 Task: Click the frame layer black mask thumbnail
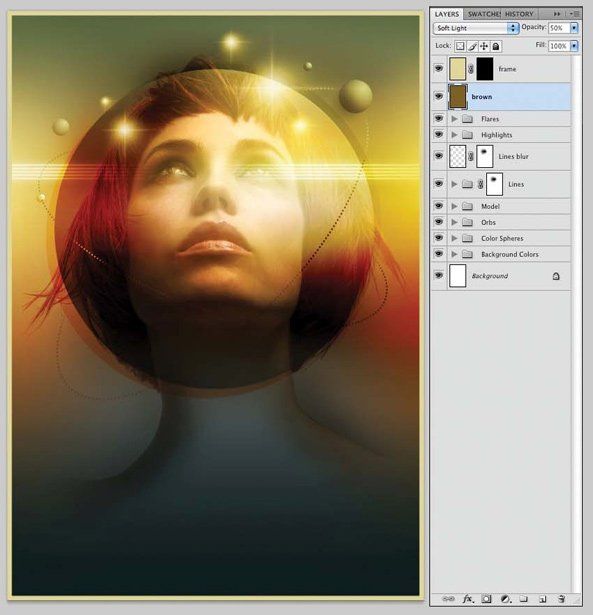[x=484, y=69]
